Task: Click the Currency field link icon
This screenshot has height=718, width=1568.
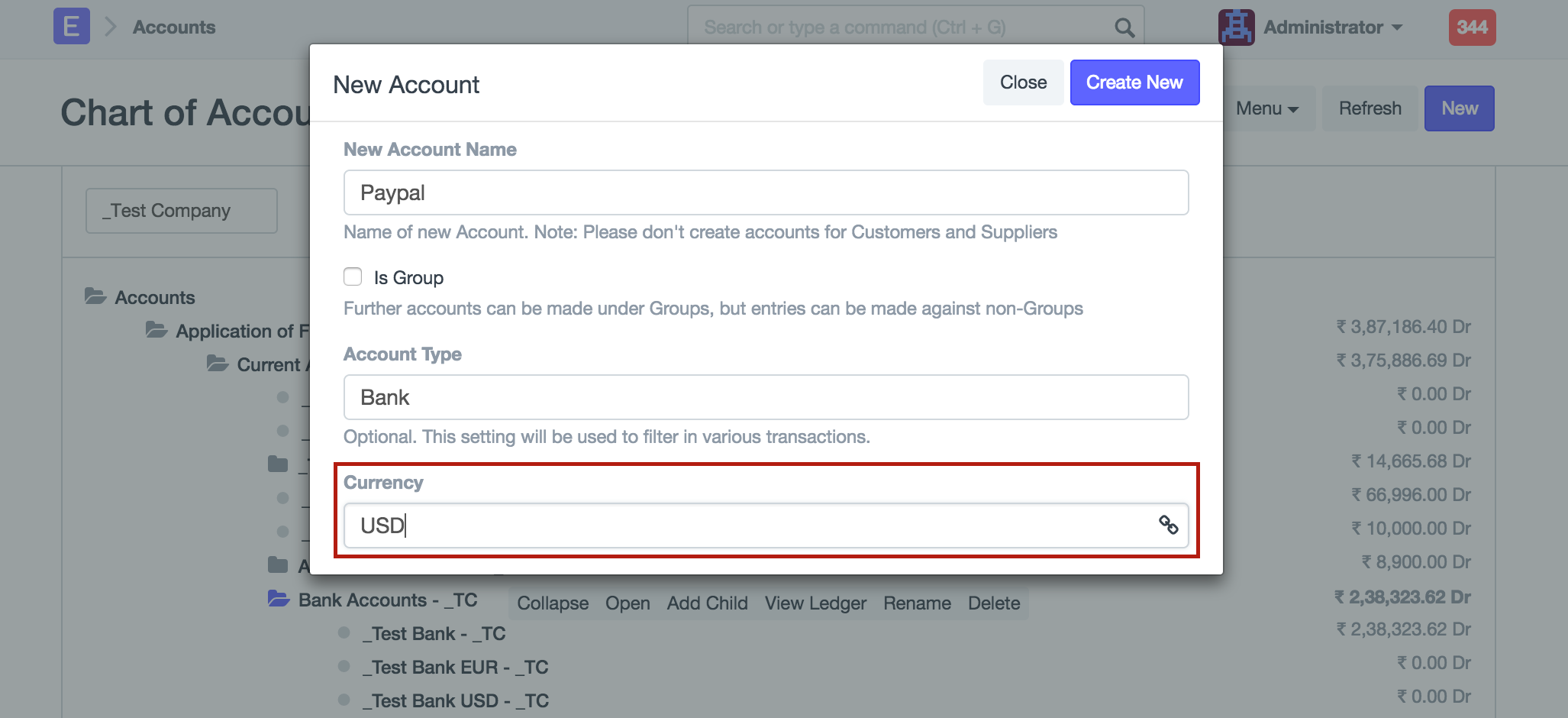Action: pos(1168,525)
